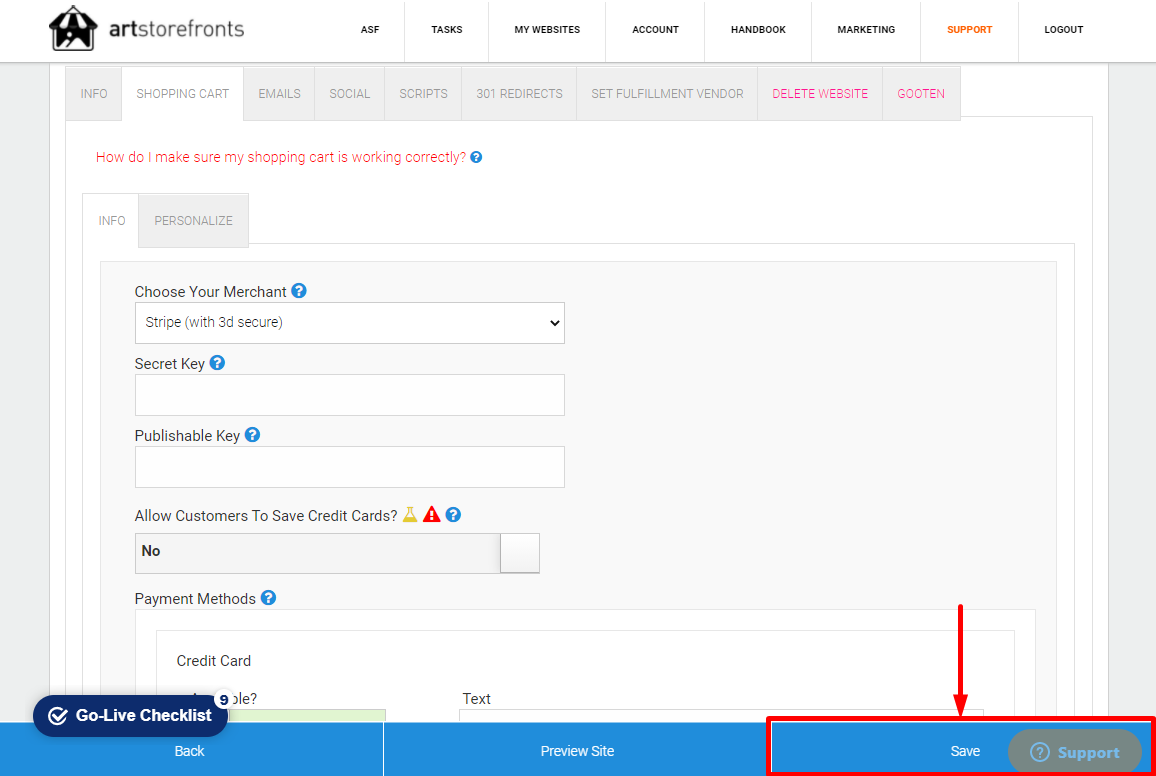
Task: Click the Art Storefronts logo
Action: (x=146, y=29)
